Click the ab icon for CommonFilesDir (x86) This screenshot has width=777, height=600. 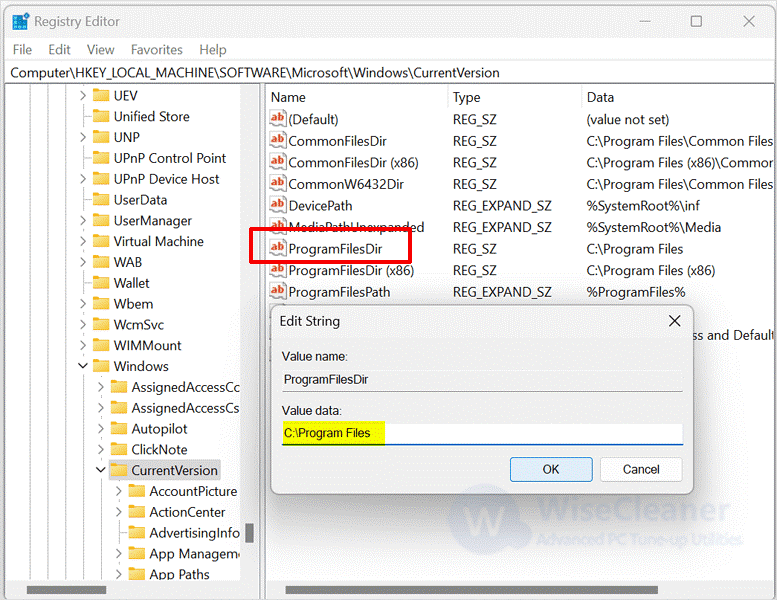(278, 161)
